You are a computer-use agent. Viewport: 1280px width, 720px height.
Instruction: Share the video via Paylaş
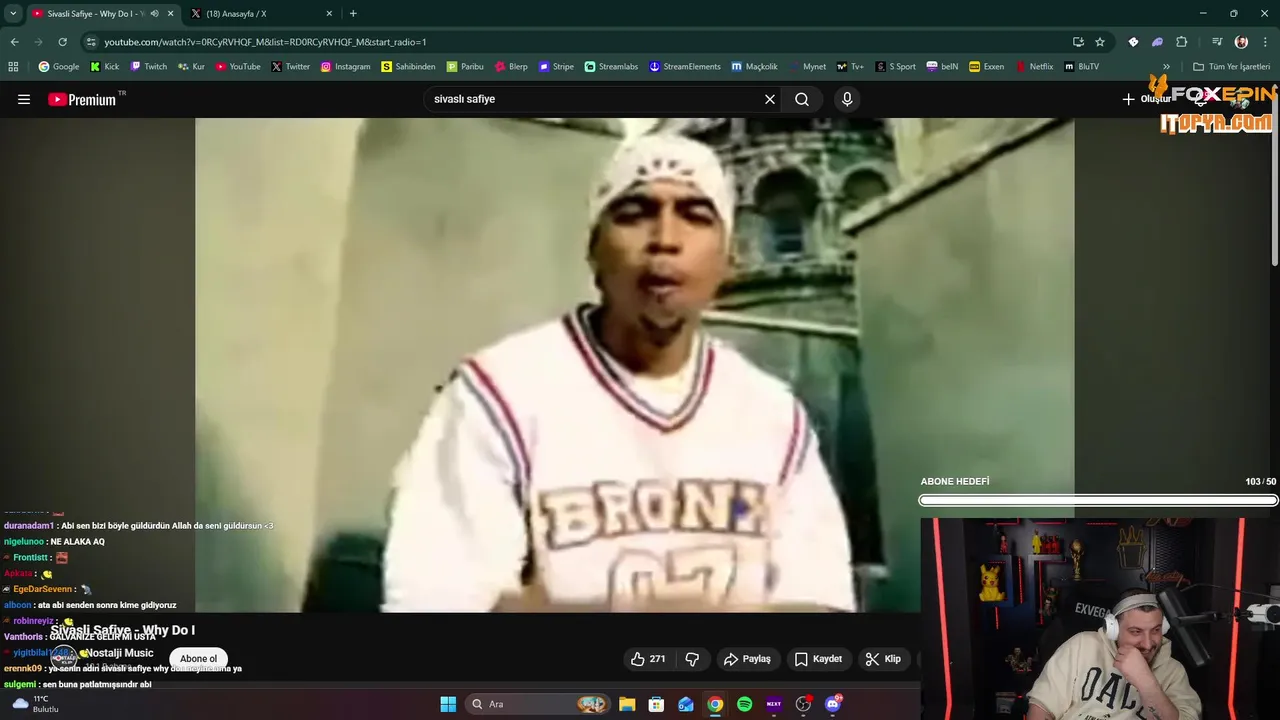tap(747, 659)
